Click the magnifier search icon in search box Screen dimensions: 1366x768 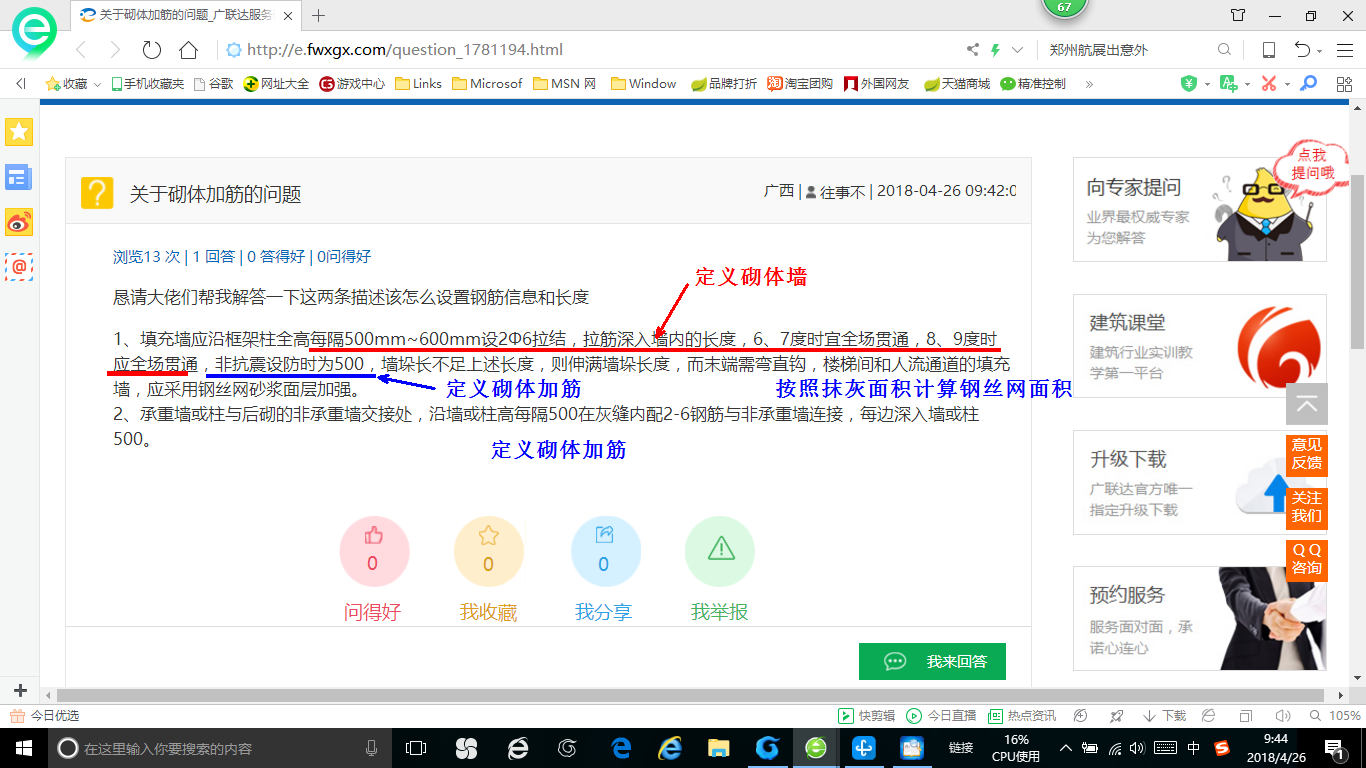[1224, 50]
